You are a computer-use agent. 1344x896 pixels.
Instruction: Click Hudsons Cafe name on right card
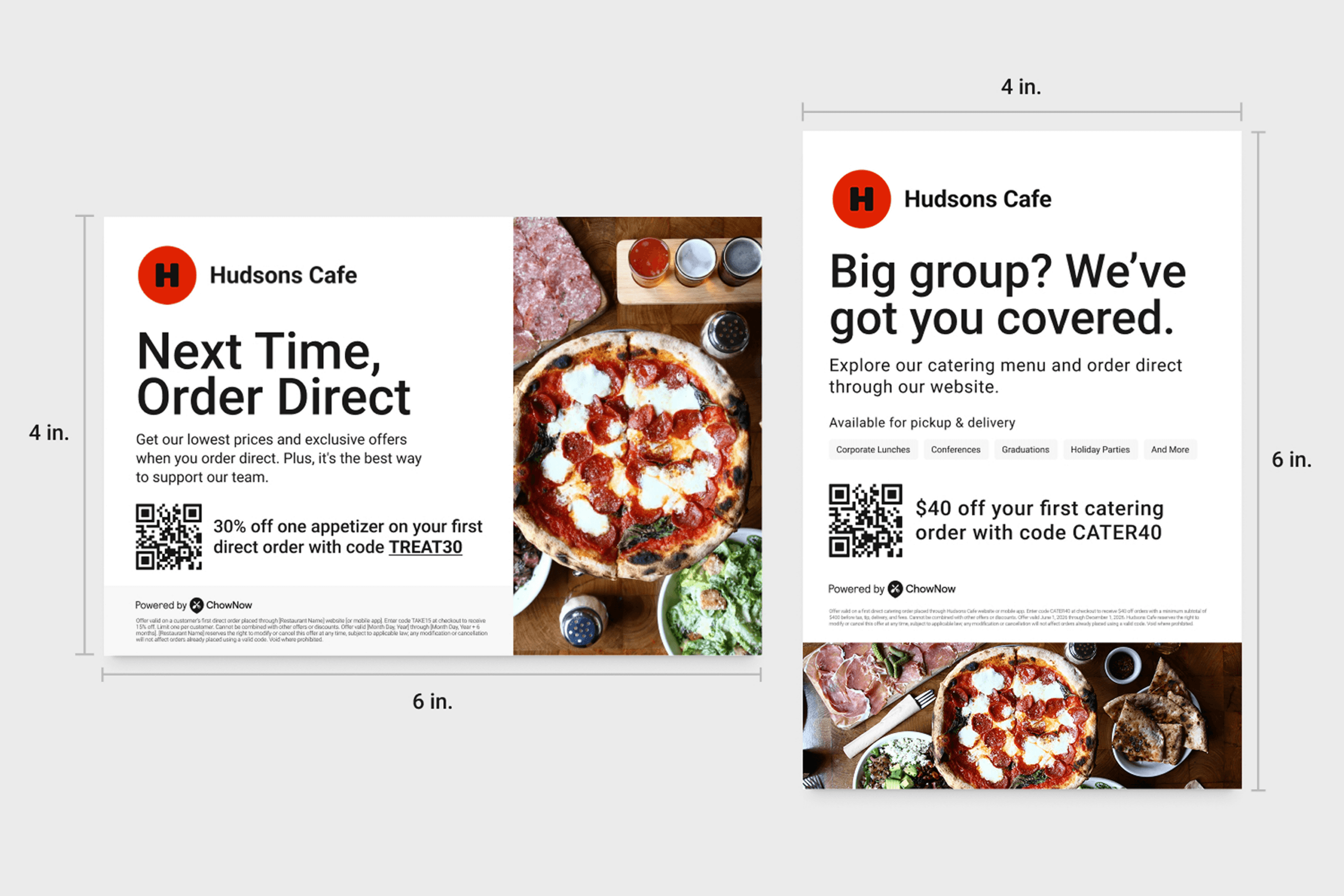coord(978,199)
